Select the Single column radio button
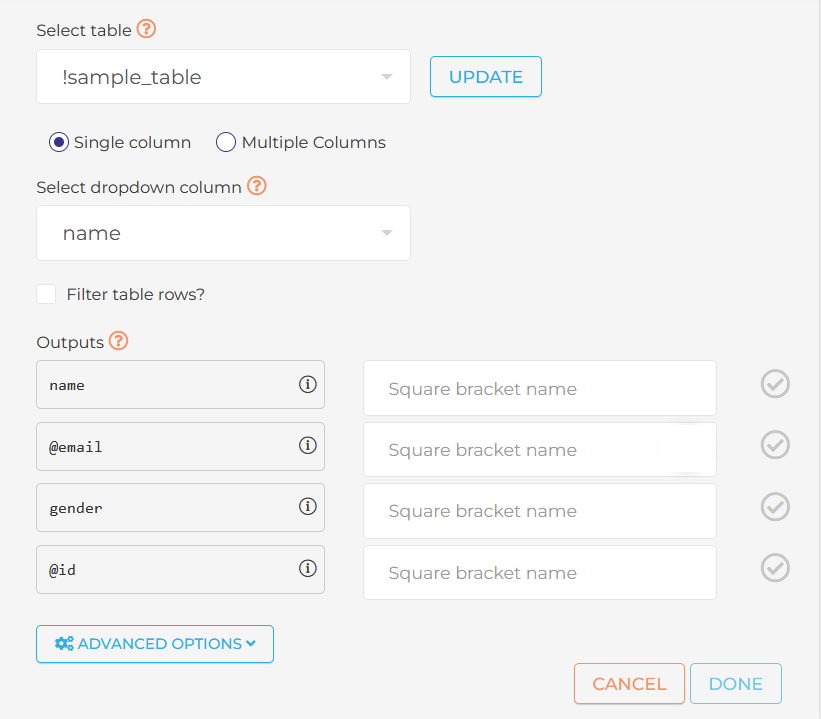The height and width of the screenshot is (719, 821). pyautogui.click(x=59, y=142)
